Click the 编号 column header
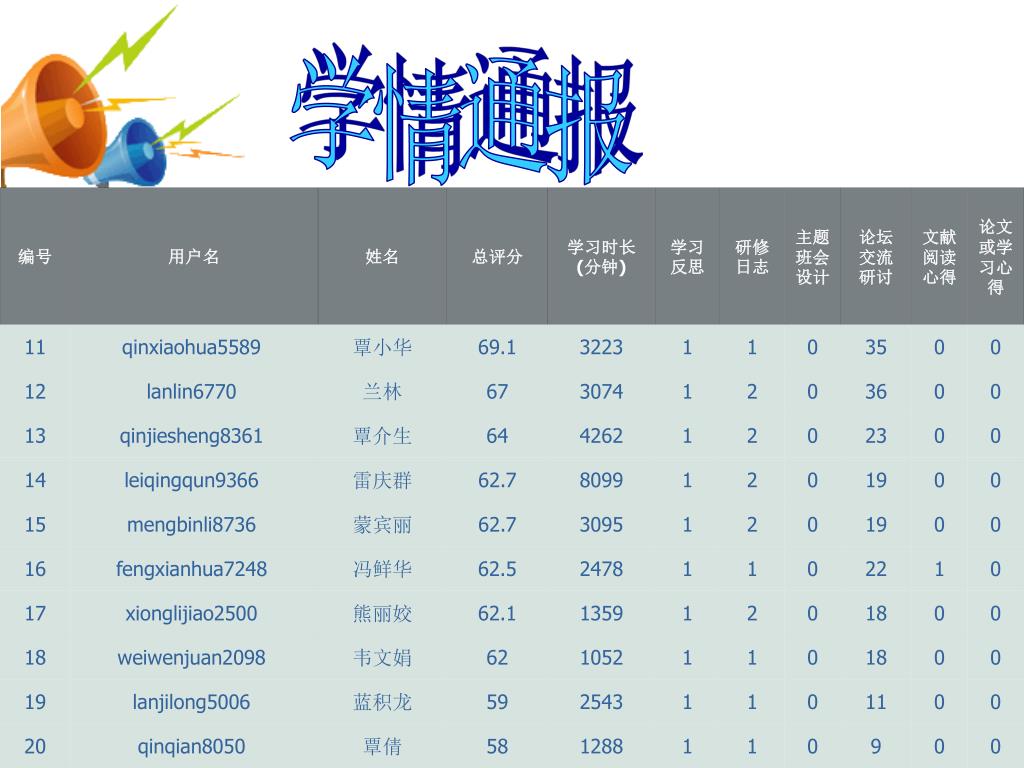 pos(35,257)
